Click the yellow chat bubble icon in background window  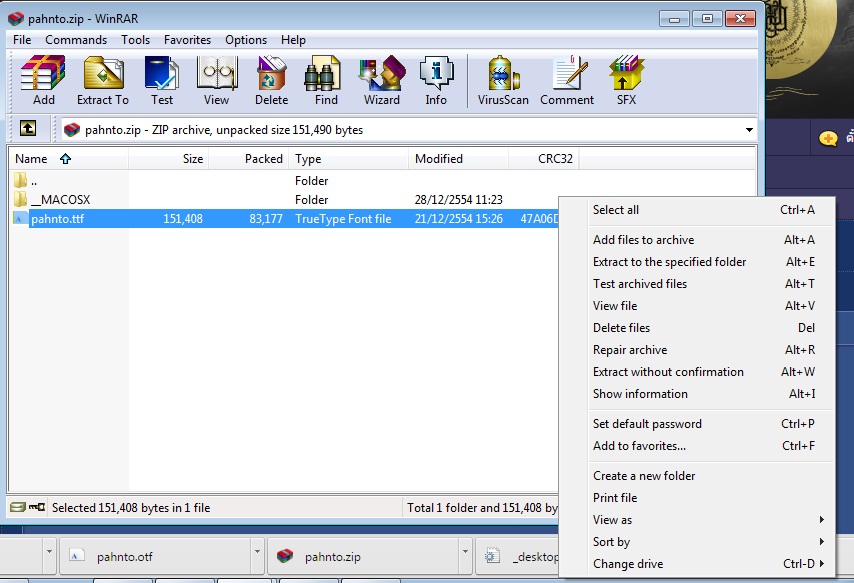click(x=828, y=138)
